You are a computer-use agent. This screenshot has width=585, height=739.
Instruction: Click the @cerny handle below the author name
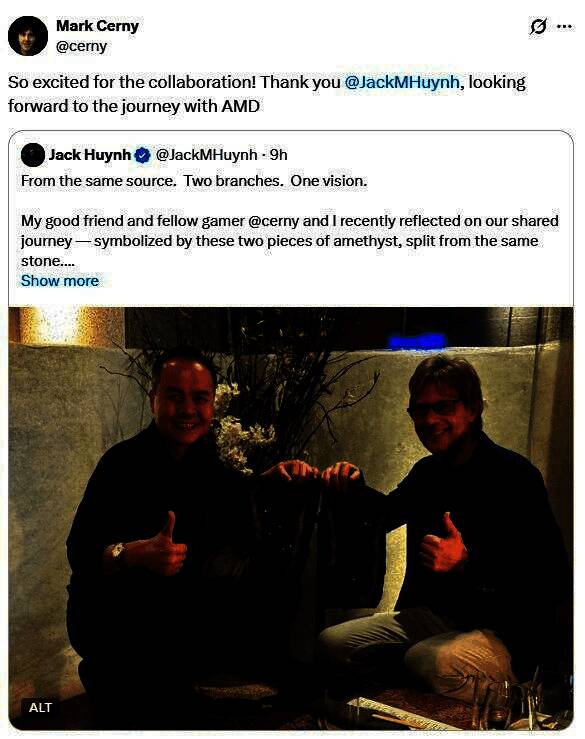[x=81, y=46]
